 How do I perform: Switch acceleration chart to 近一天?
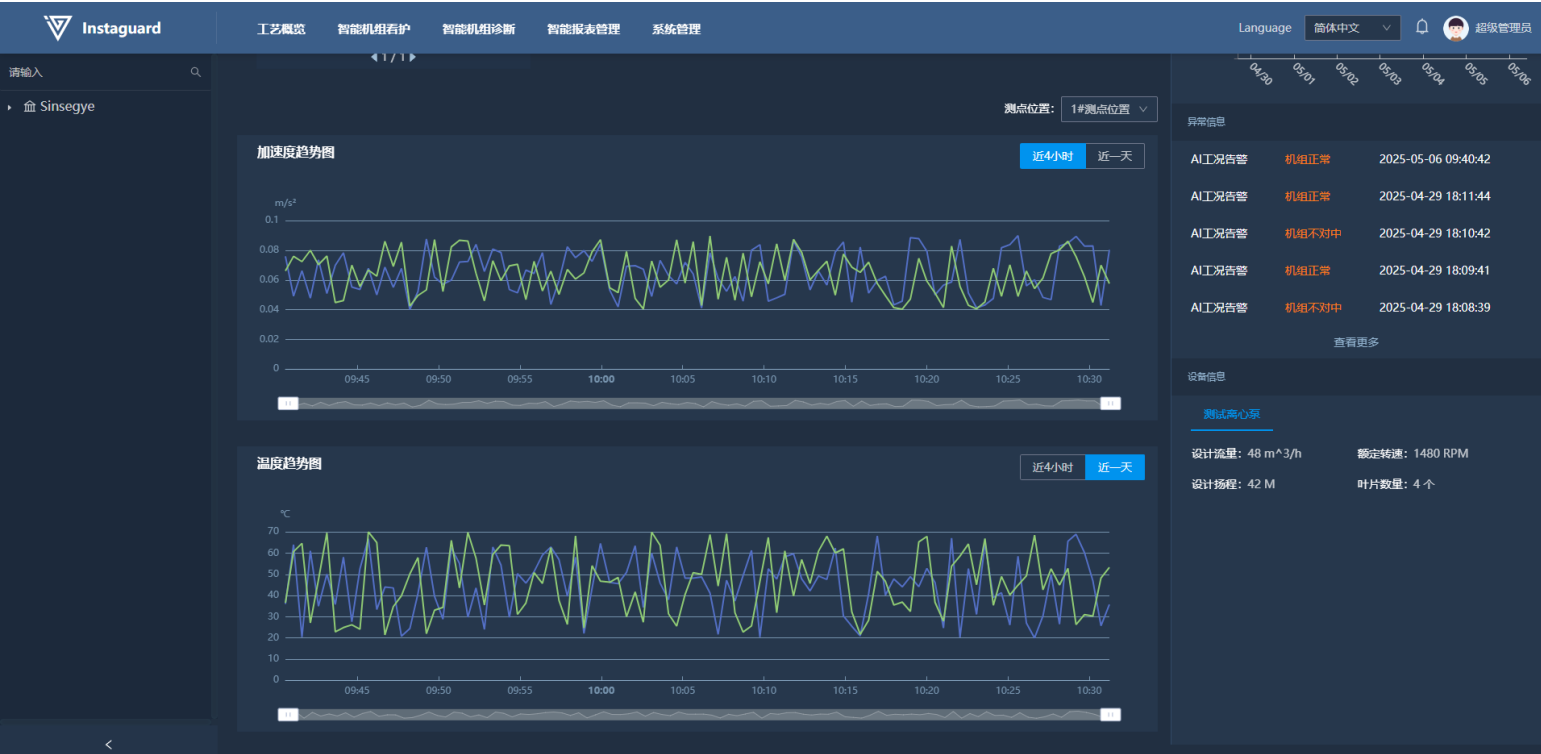pos(1114,156)
